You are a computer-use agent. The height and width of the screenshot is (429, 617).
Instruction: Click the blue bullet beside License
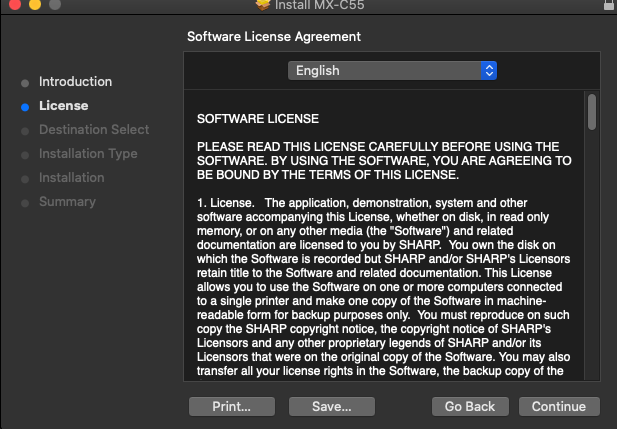pos(25,106)
